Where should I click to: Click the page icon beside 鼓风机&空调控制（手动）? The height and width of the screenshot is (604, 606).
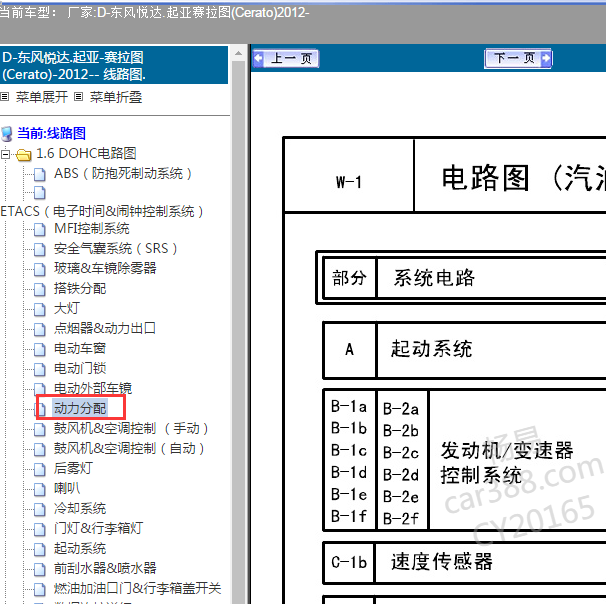(x=39, y=429)
